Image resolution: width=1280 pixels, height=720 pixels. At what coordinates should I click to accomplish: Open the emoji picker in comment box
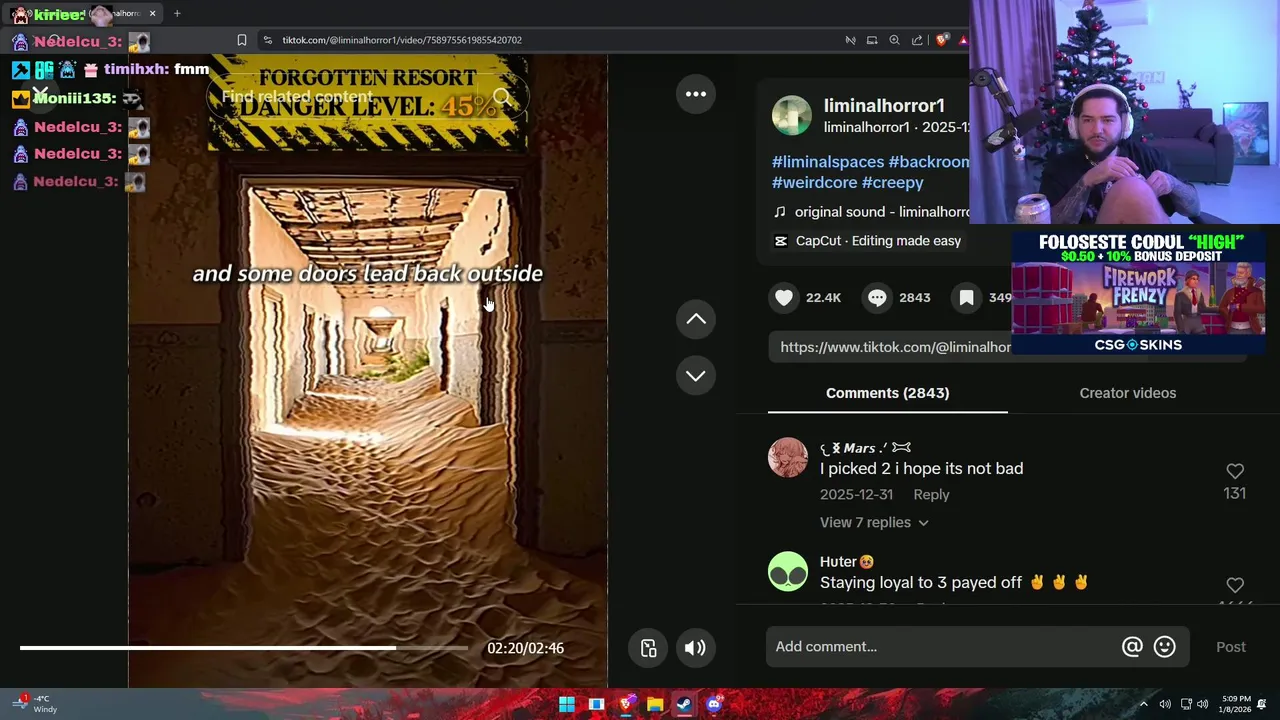point(1164,647)
